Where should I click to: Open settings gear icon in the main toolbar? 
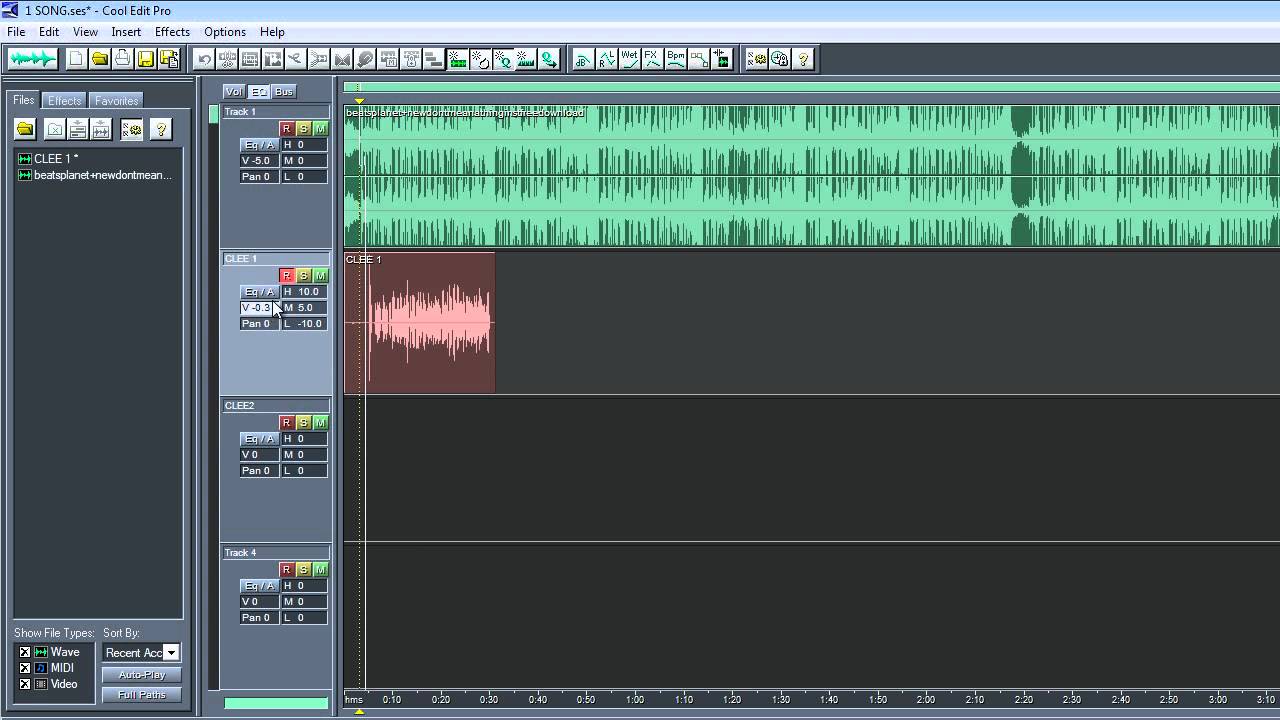[x=757, y=59]
